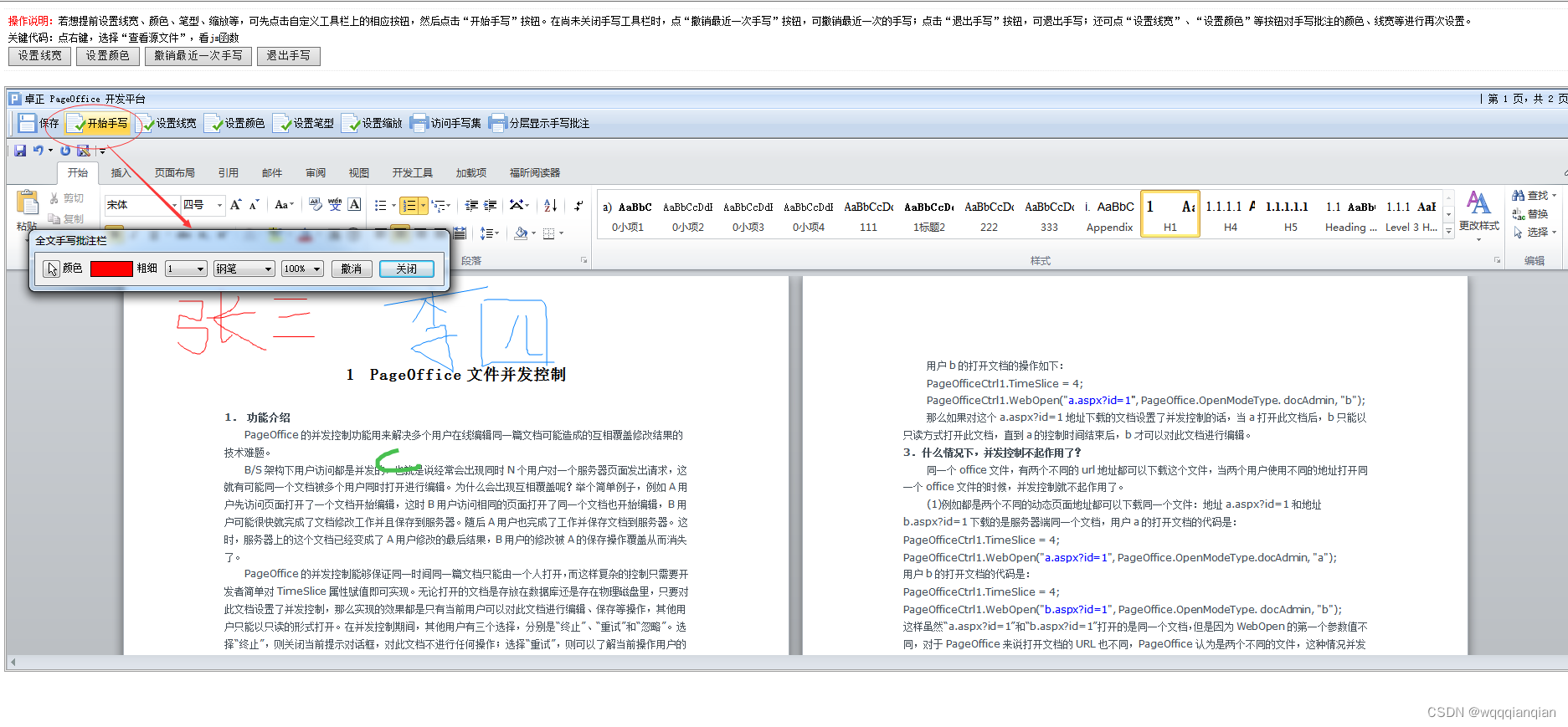The height and width of the screenshot is (727, 1568).
Task: Click the 保存 save icon in PageOffice toolbar
Action: tap(28, 123)
